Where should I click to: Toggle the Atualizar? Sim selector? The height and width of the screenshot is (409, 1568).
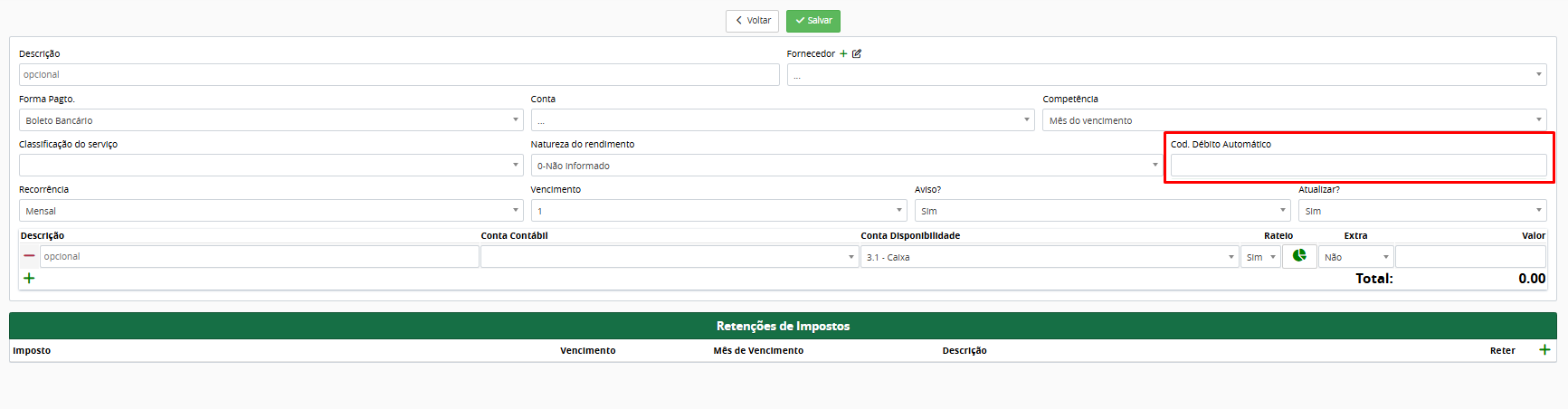click(1421, 211)
